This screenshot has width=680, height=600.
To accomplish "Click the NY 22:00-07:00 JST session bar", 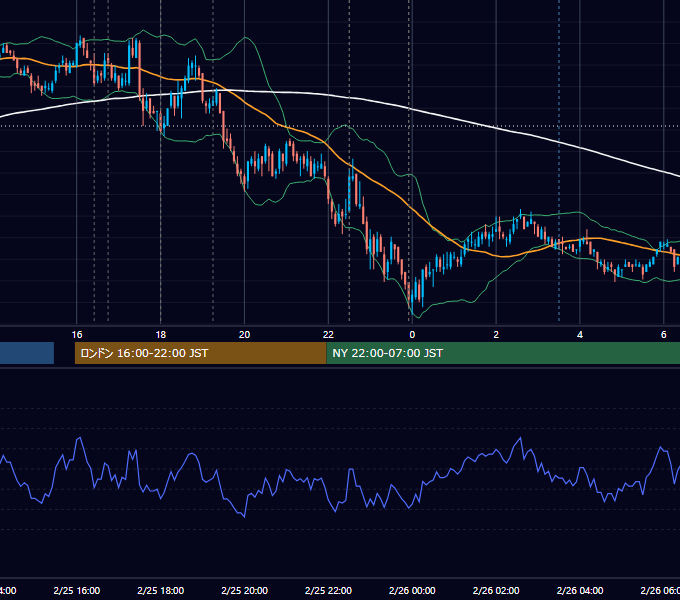I will [503, 353].
